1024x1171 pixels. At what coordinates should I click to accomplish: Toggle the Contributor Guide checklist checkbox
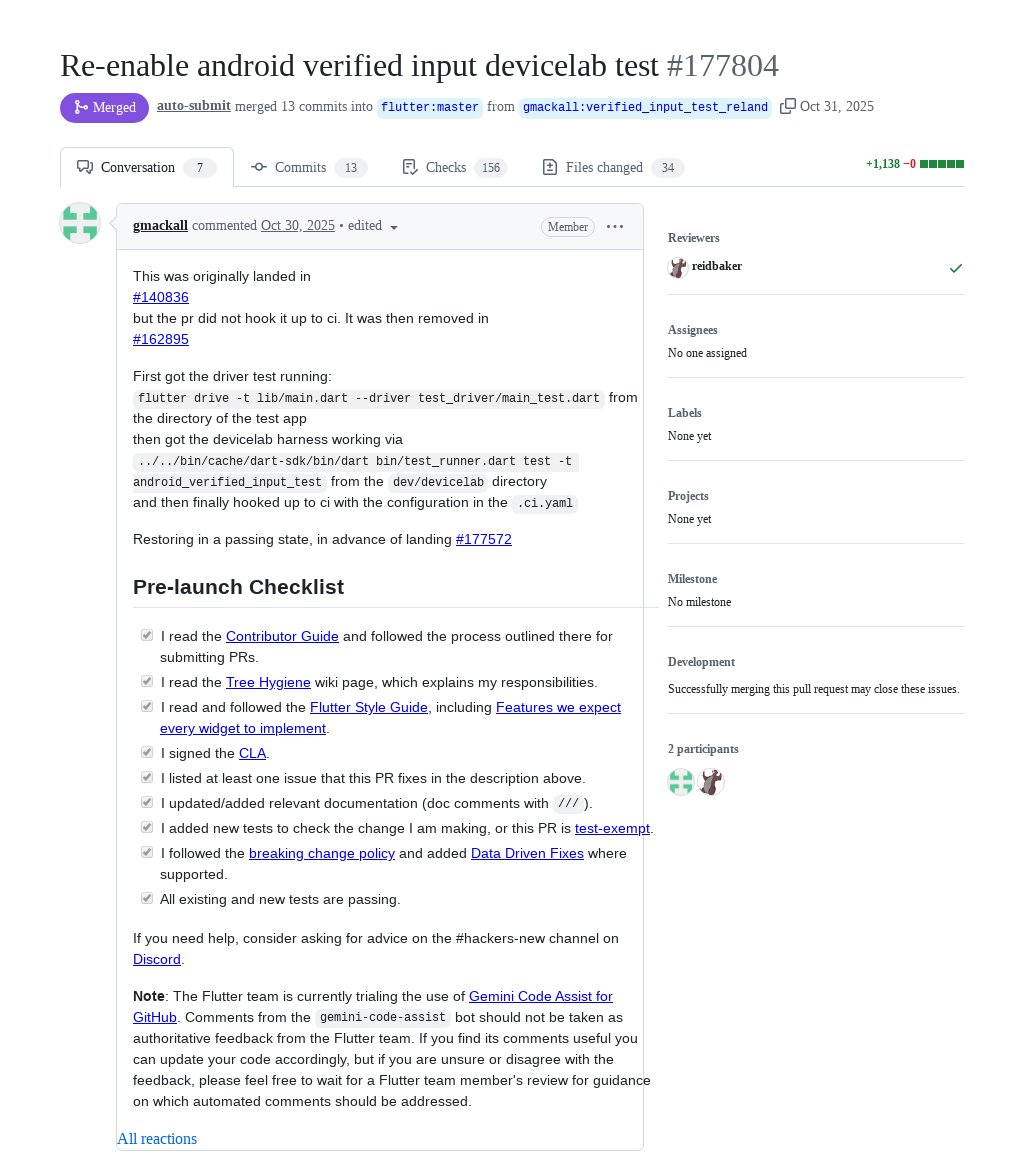147,636
